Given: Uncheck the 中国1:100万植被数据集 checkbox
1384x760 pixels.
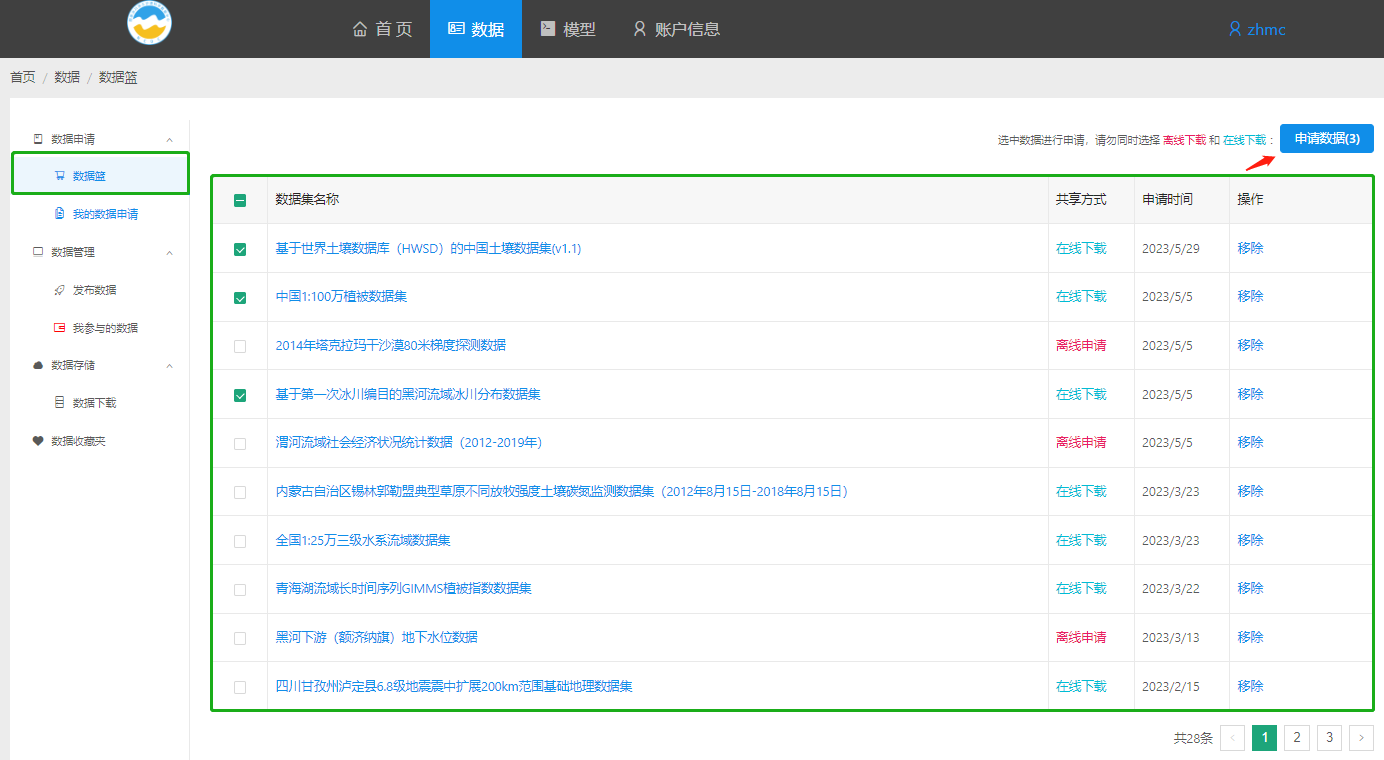Looking at the screenshot, I should (x=240, y=298).
